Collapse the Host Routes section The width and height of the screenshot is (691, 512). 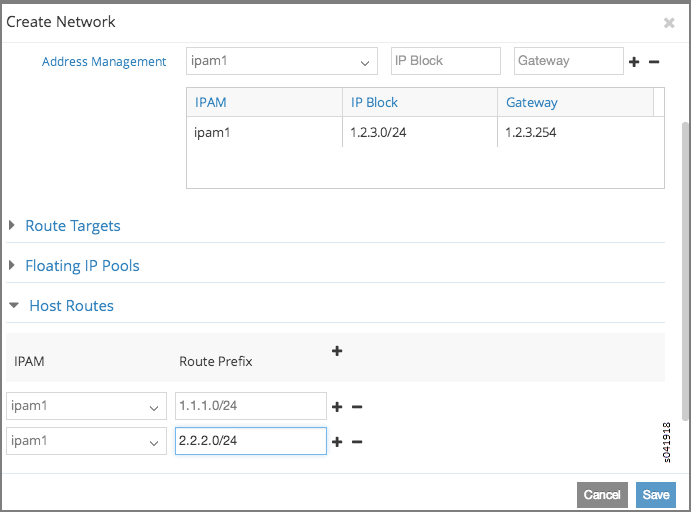click(x=70, y=306)
